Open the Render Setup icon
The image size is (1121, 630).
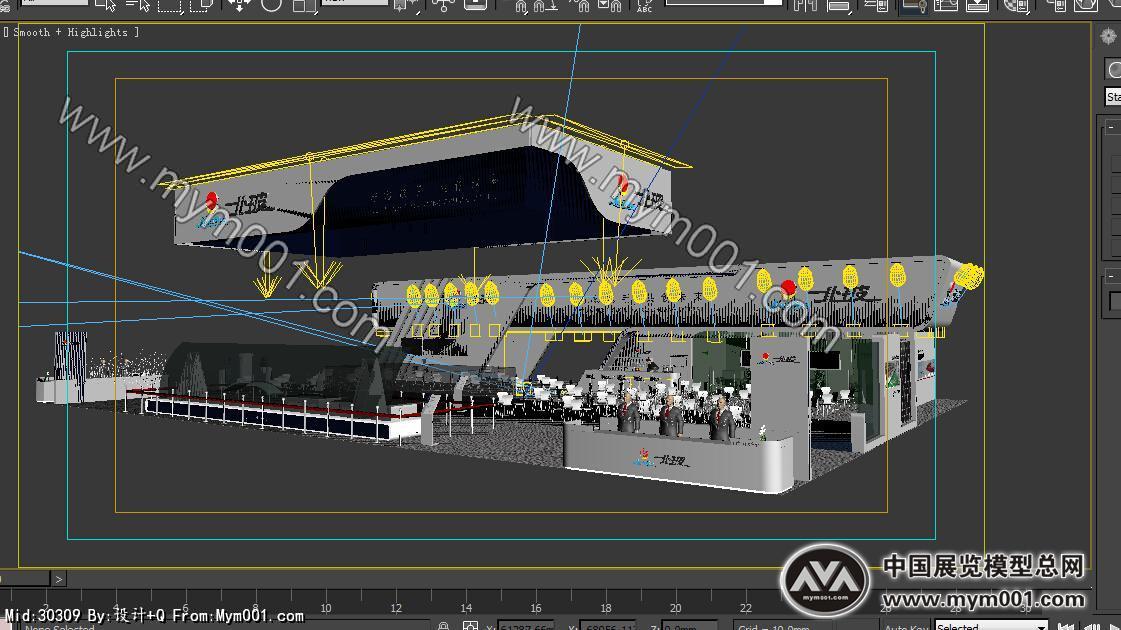1055,6
